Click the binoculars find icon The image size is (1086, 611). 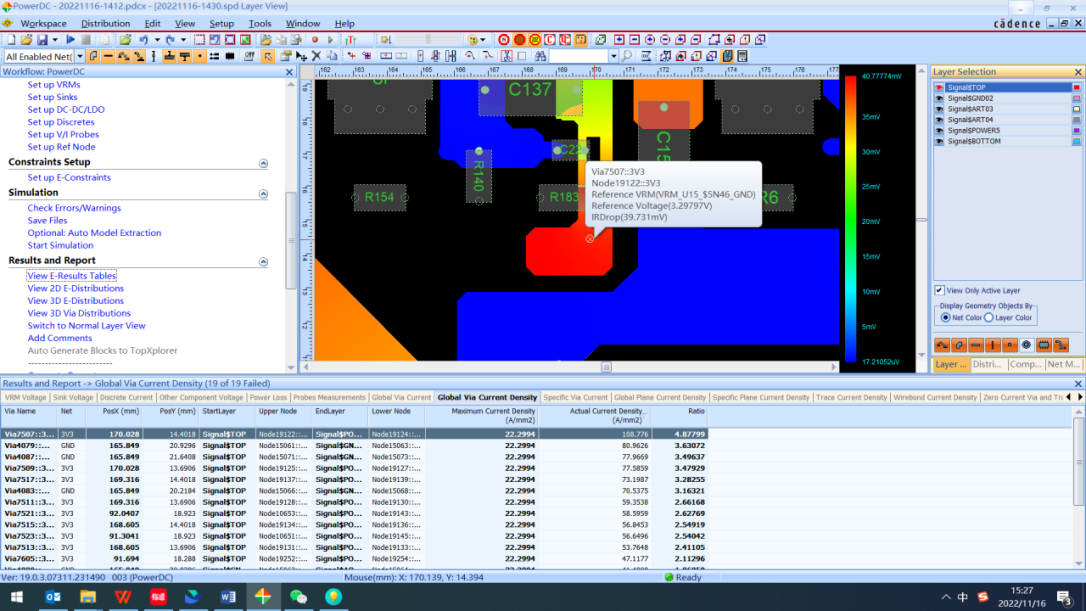[540, 56]
